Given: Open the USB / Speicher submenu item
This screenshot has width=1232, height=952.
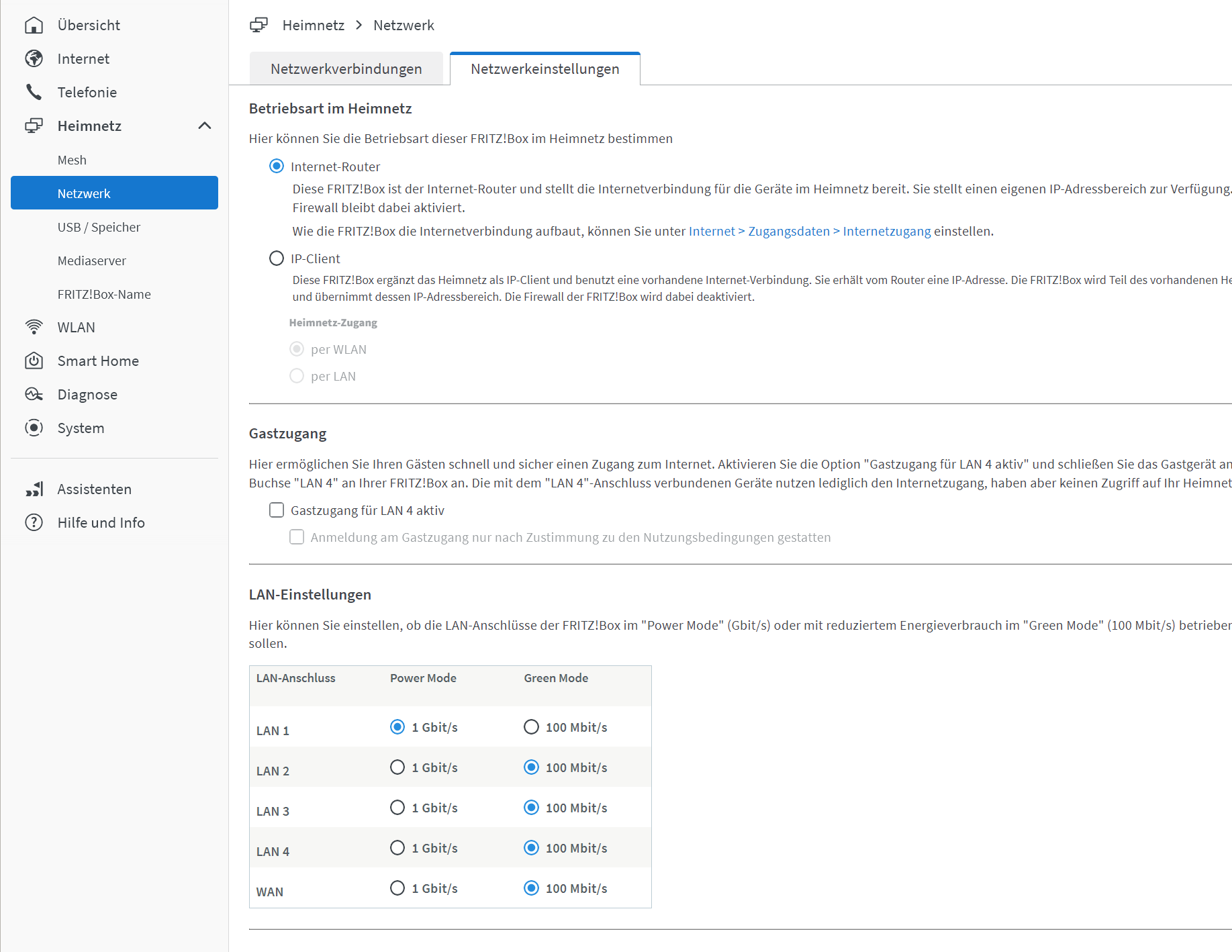Looking at the screenshot, I should point(99,228).
